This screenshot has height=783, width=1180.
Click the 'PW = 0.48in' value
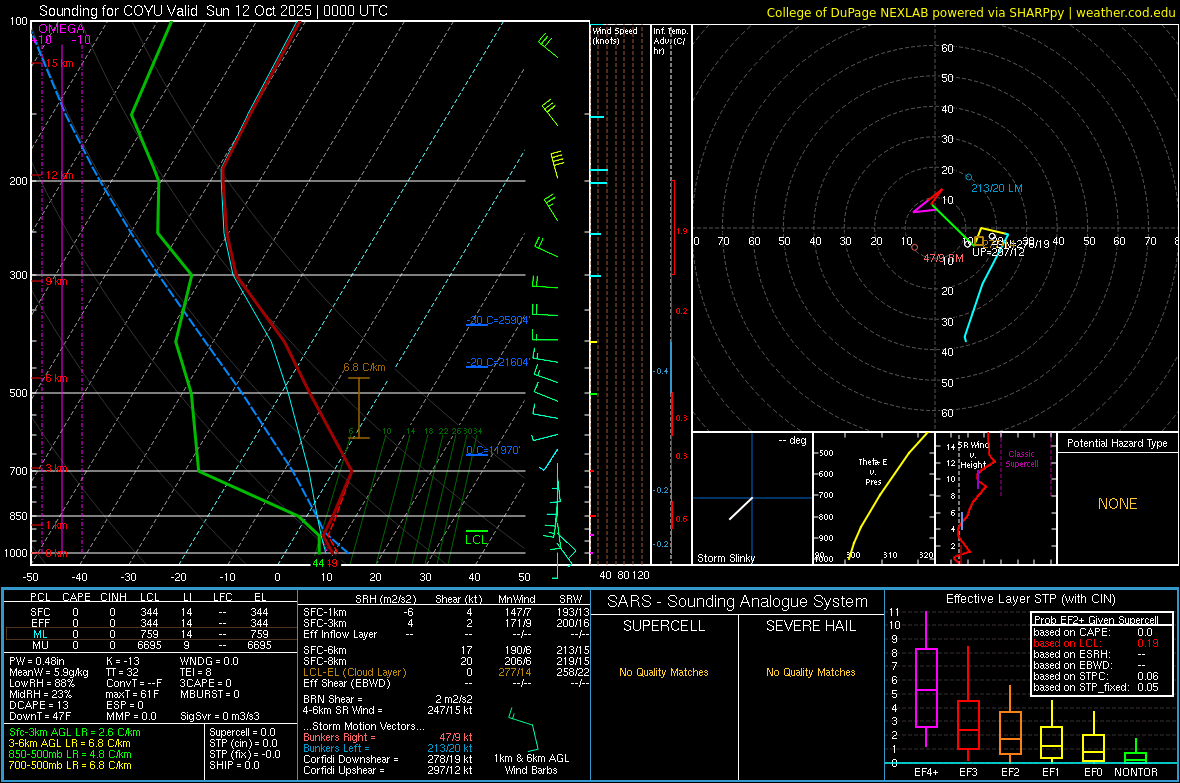(x=37, y=661)
